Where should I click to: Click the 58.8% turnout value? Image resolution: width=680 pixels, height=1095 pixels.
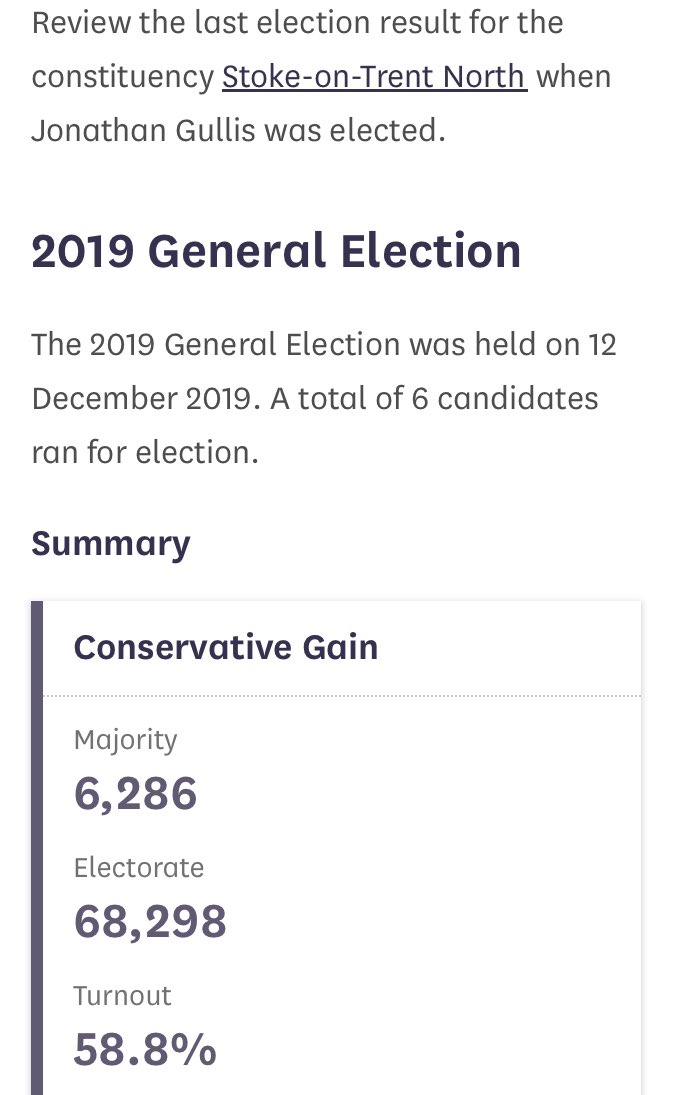145,1049
